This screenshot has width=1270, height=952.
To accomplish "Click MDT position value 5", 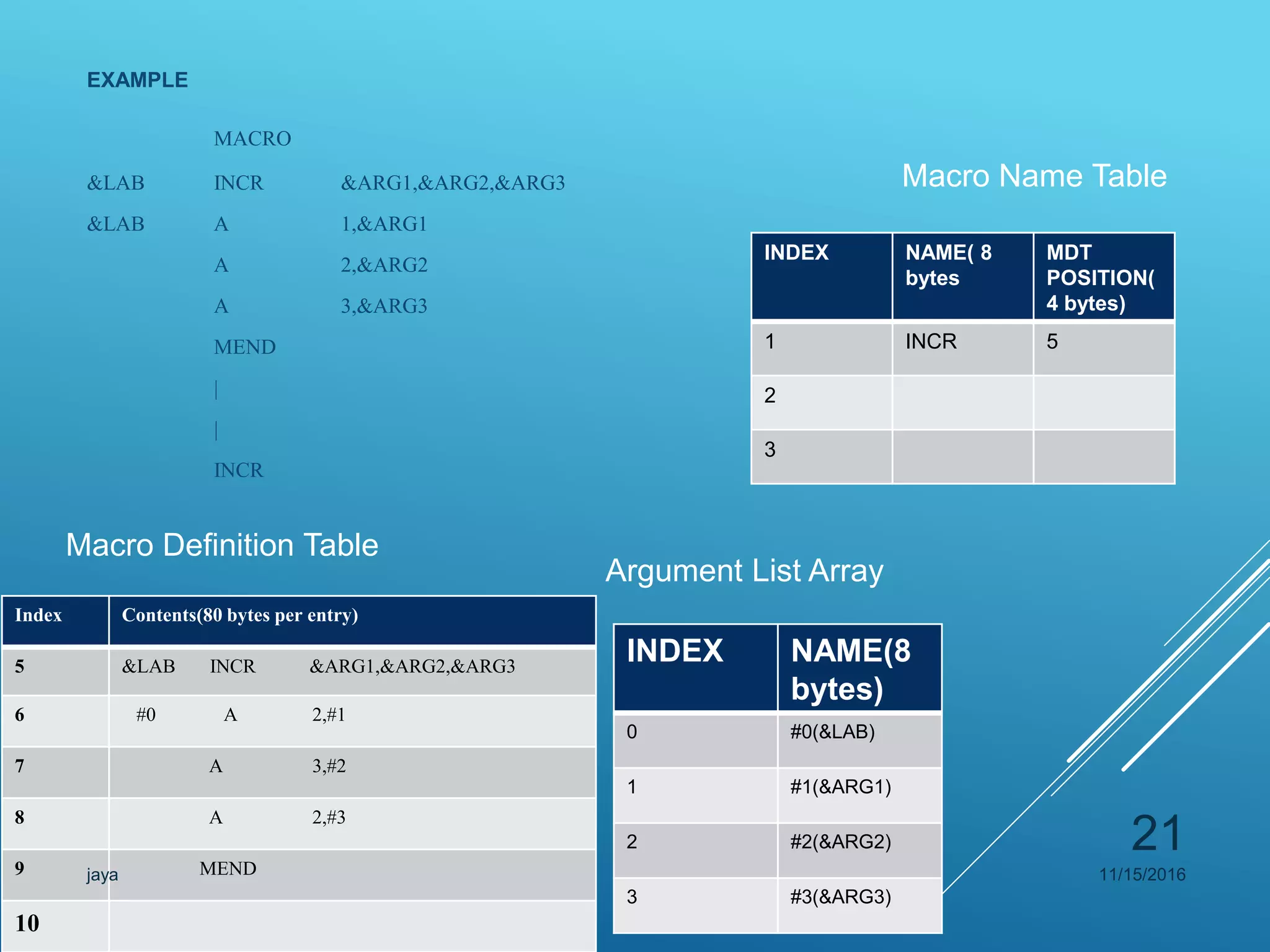I will (1052, 342).
